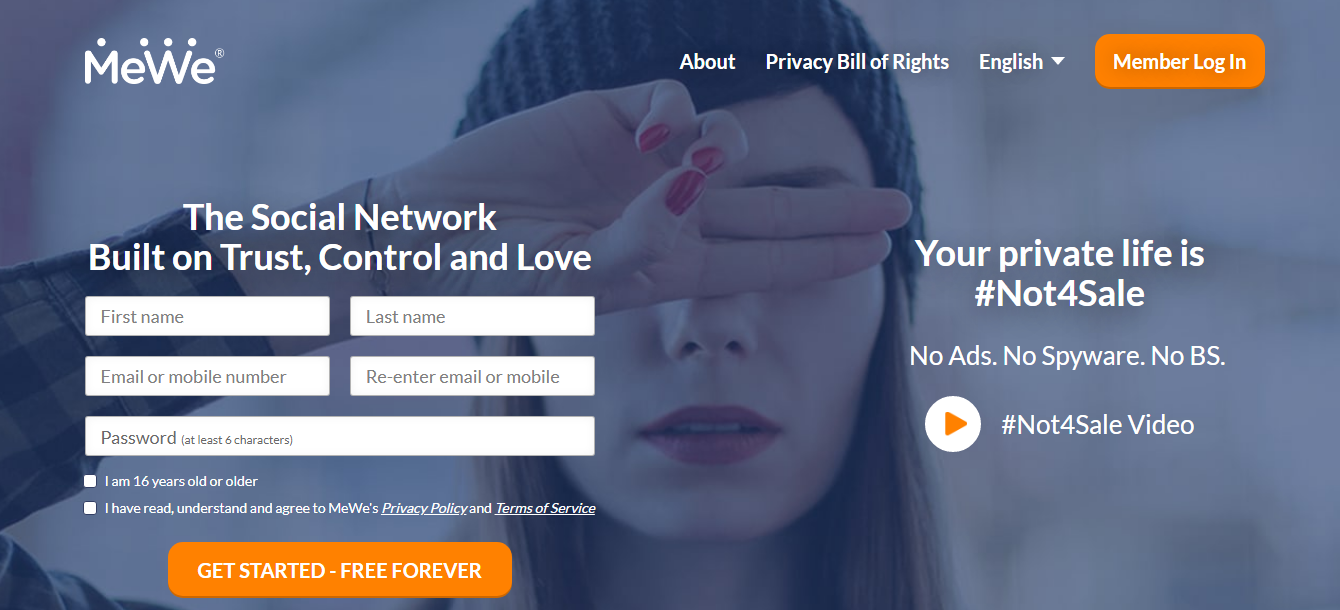Click Get Started - Free Forever button
This screenshot has height=610, width=1340.
340,570
